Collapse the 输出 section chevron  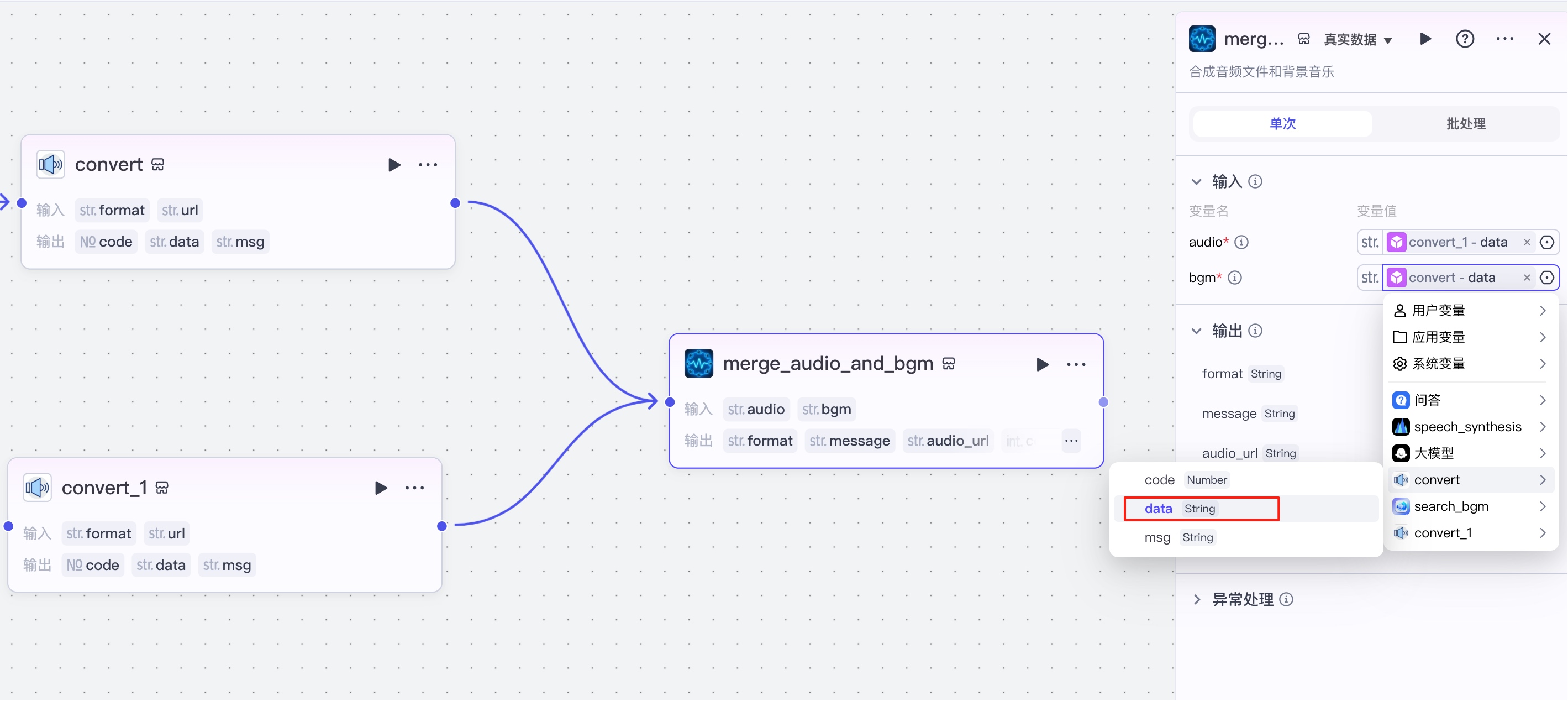click(1196, 331)
